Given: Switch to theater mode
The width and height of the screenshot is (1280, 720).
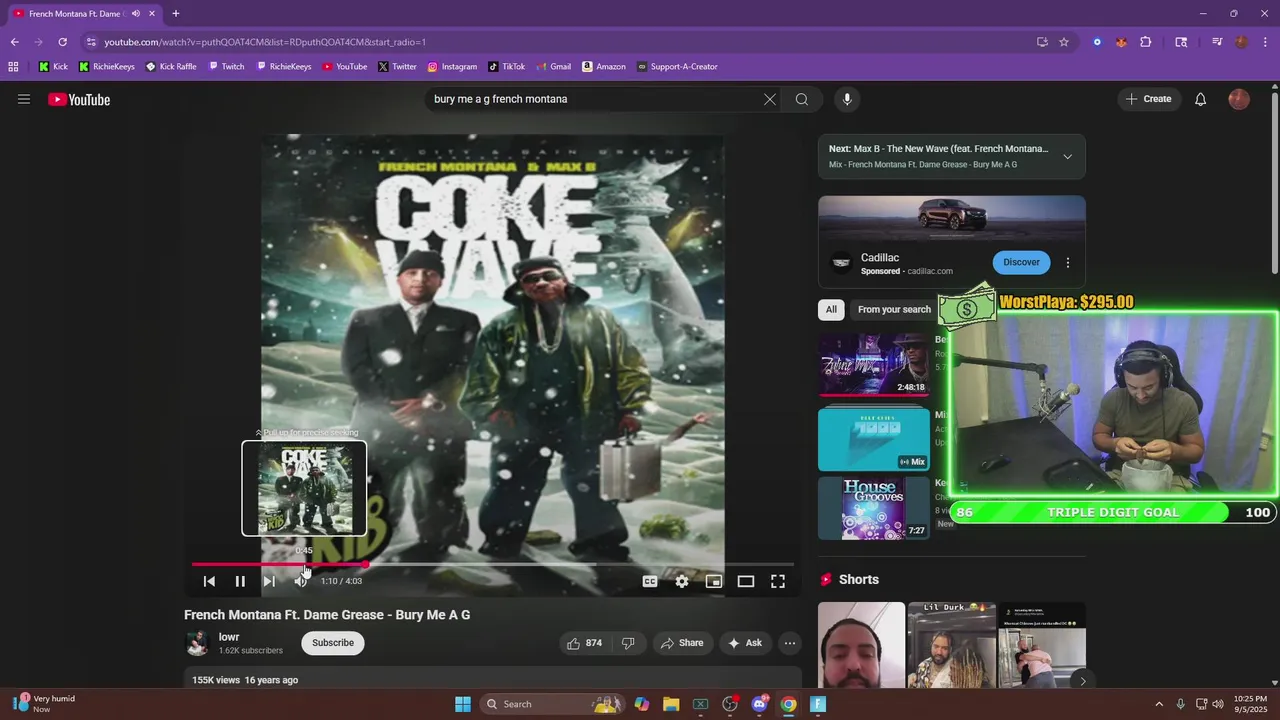Looking at the screenshot, I should pos(746,581).
